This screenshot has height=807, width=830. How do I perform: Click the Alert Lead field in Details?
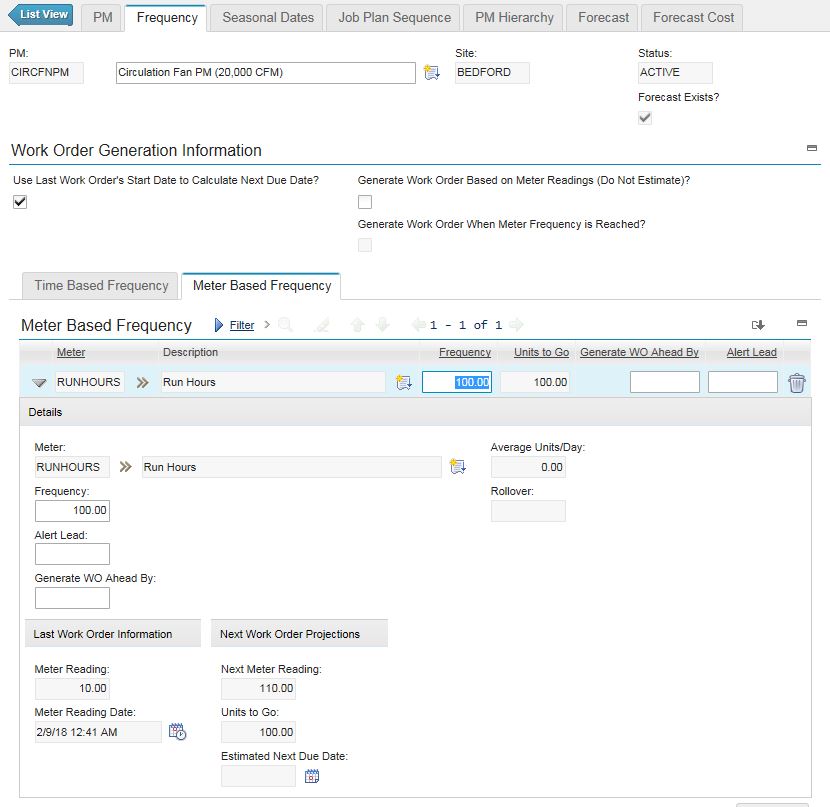tap(72, 554)
